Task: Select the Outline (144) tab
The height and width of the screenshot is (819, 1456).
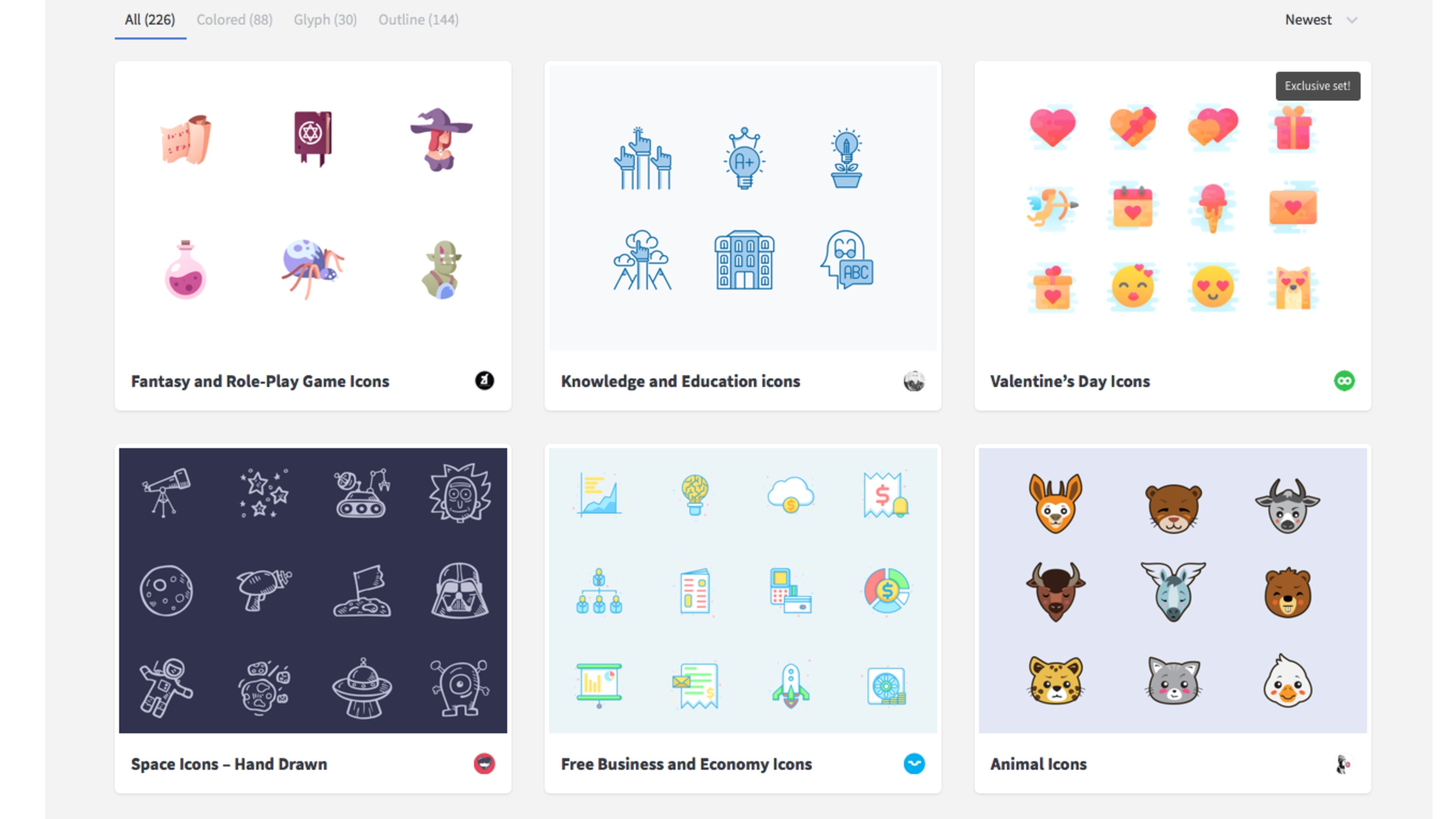Action: point(418,20)
